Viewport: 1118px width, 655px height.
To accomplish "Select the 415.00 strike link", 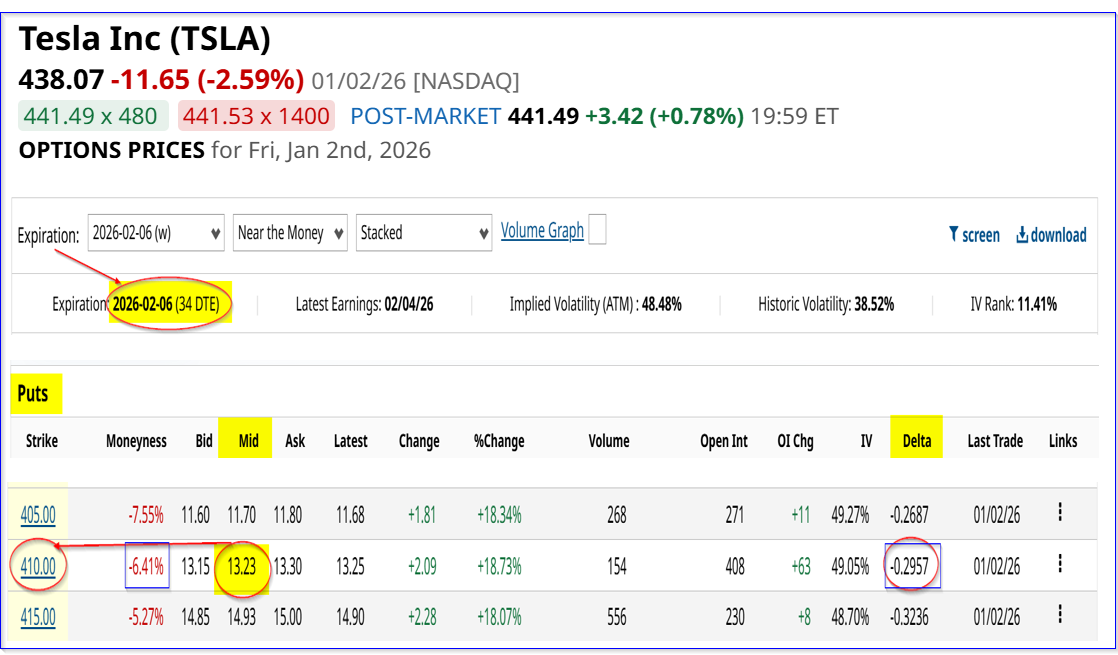I will (x=39, y=617).
